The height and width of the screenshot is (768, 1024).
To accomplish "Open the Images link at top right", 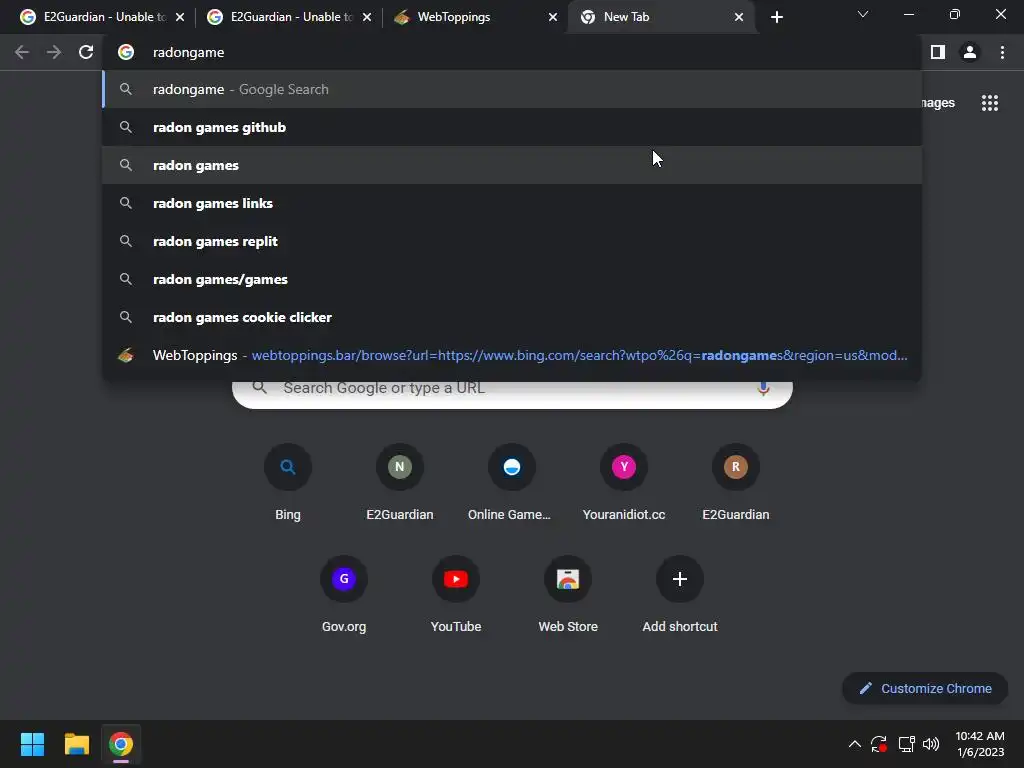I will [x=938, y=103].
